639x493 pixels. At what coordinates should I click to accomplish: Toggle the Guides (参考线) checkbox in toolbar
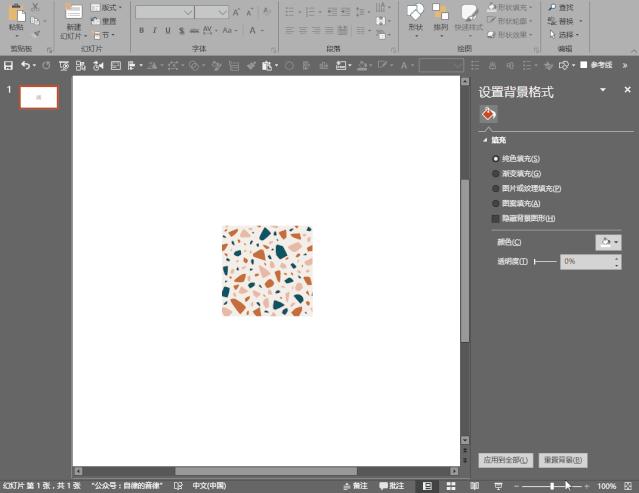pos(584,65)
